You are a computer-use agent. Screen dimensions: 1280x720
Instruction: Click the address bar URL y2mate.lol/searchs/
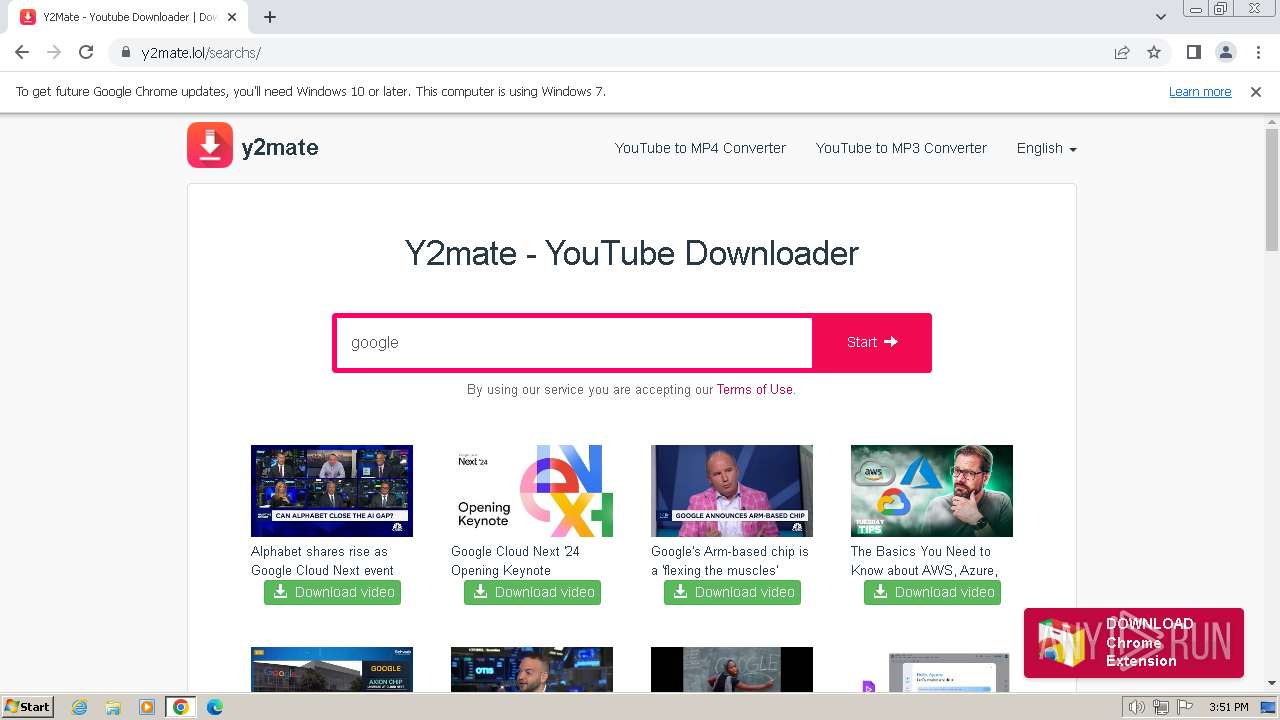point(201,53)
